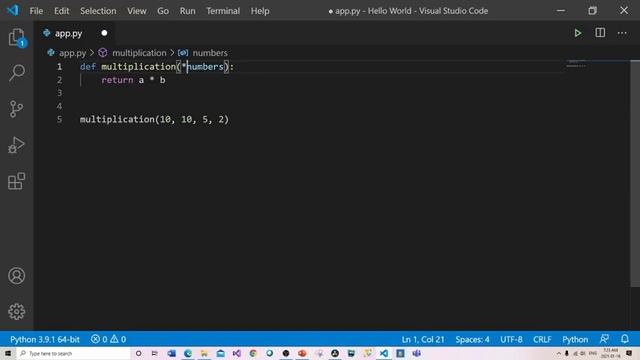Open the Terminal menu

pyautogui.click(x=223, y=11)
